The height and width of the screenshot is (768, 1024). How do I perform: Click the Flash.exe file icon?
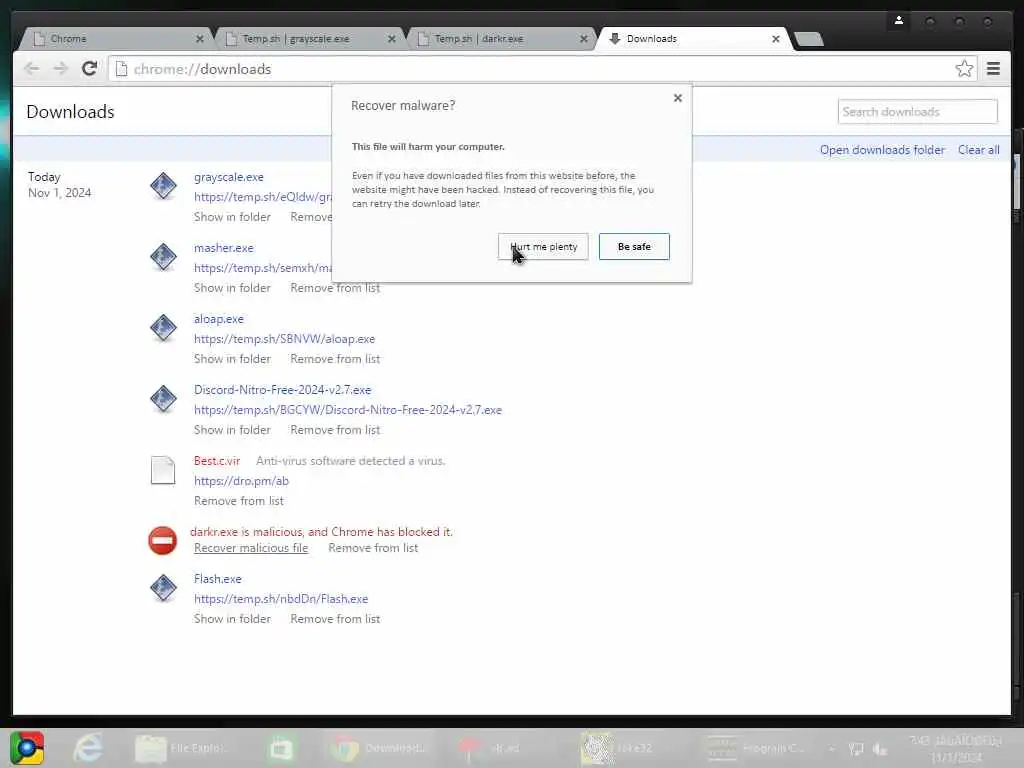(163, 588)
